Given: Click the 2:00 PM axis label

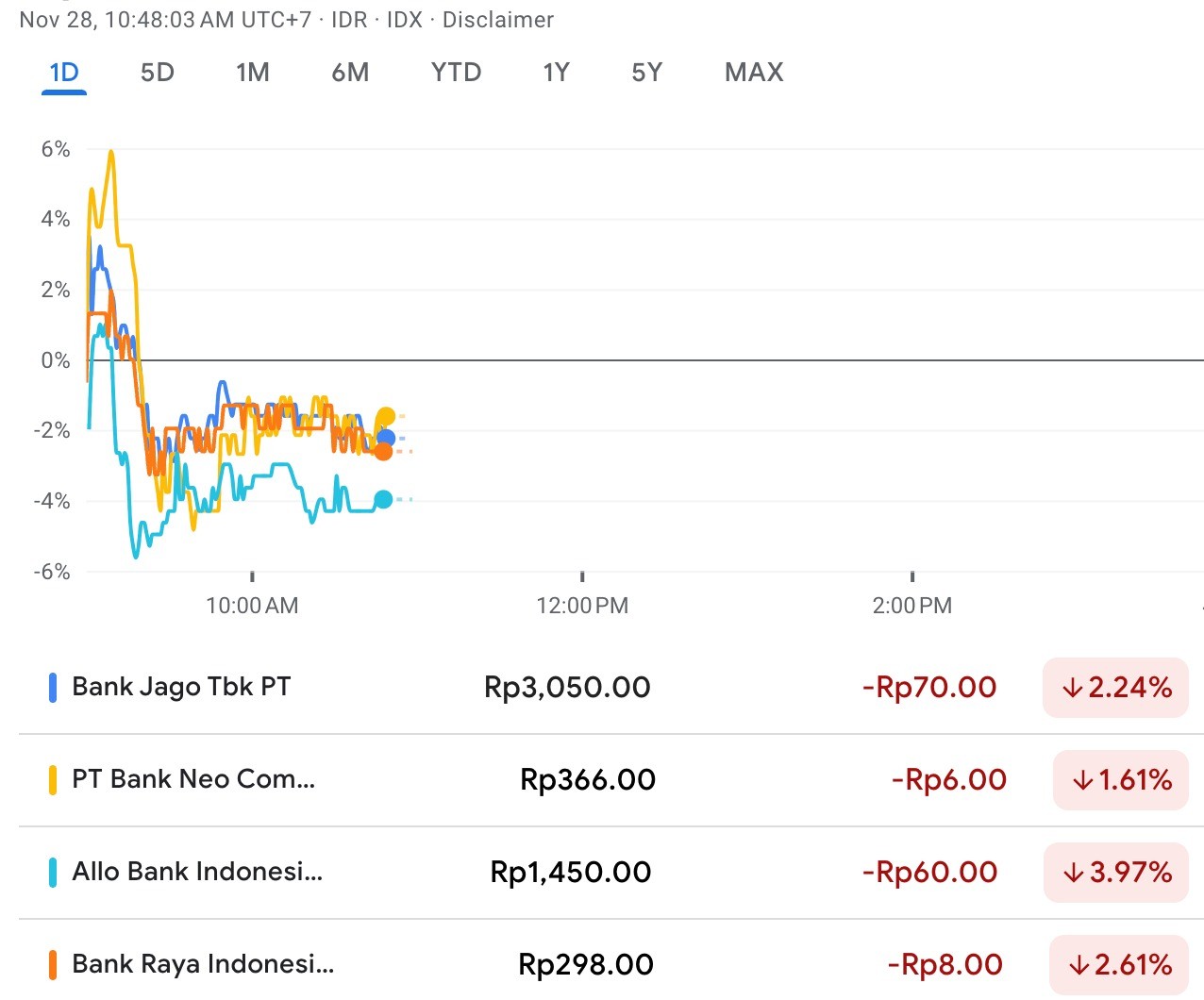Looking at the screenshot, I should click(x=912, y=606).
